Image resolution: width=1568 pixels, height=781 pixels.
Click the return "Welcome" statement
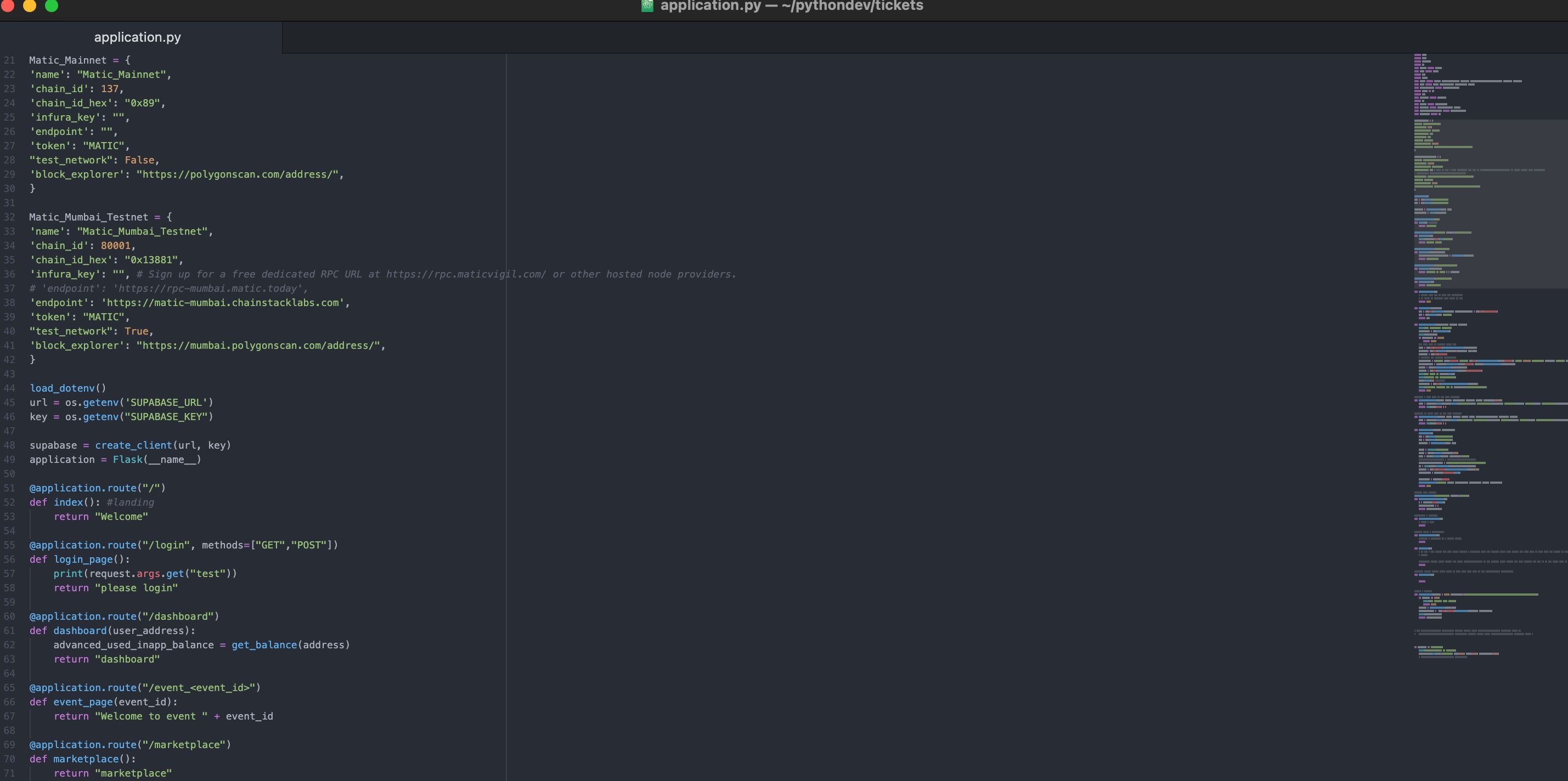tap(101, 517)
